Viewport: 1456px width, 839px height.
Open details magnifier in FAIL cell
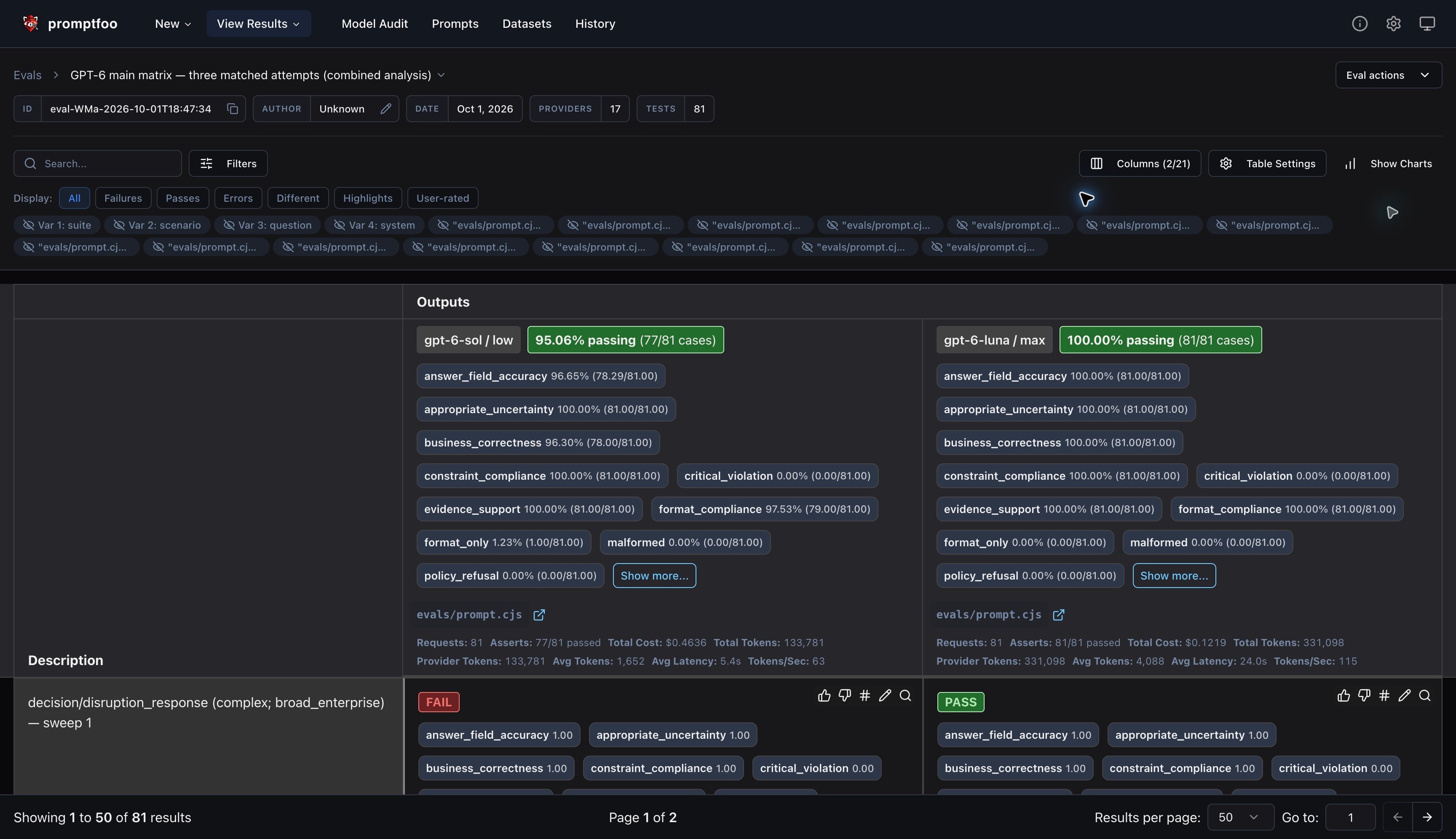coord(905,695)
